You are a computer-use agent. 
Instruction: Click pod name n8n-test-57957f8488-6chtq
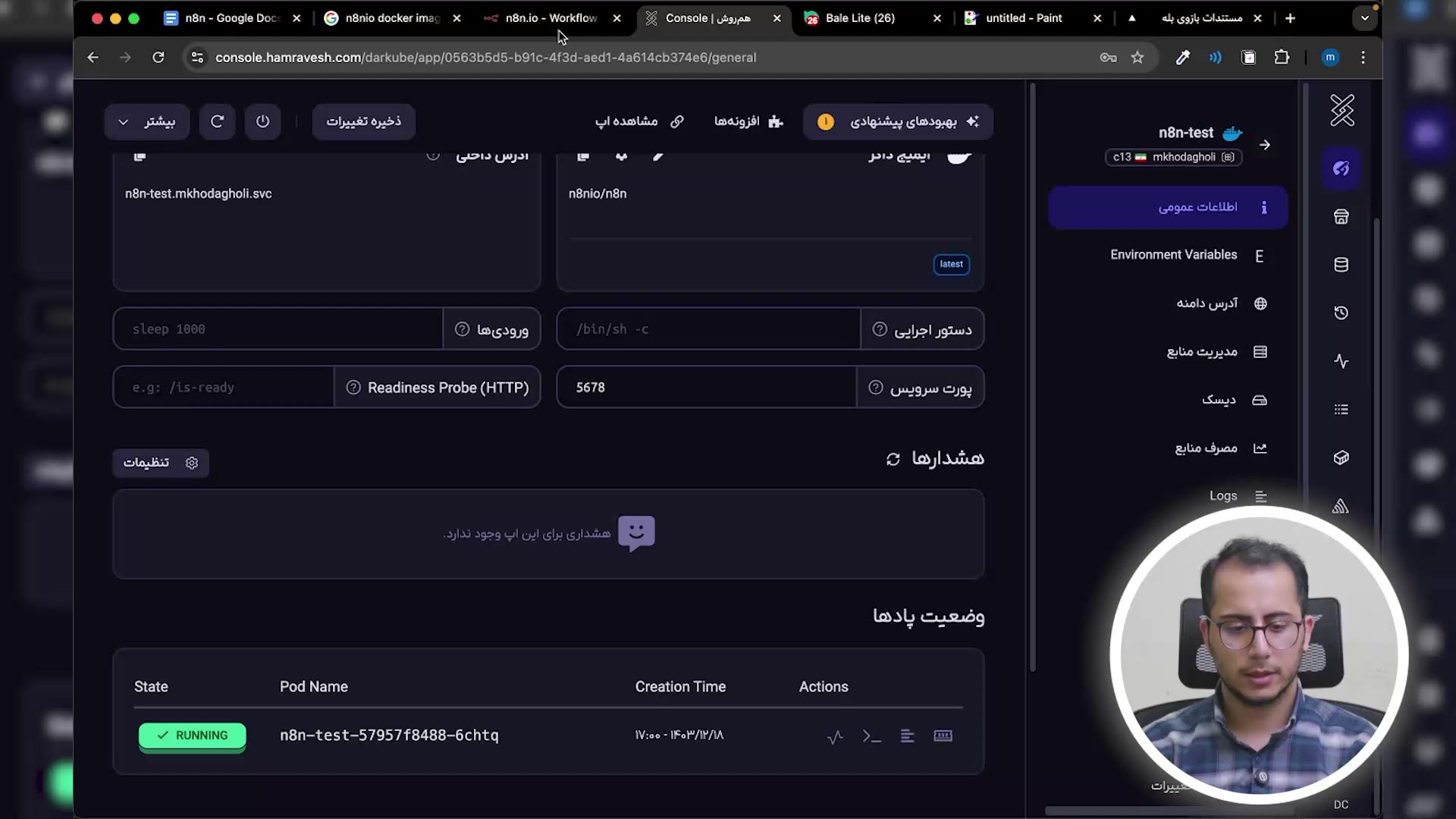coord(389,736)
